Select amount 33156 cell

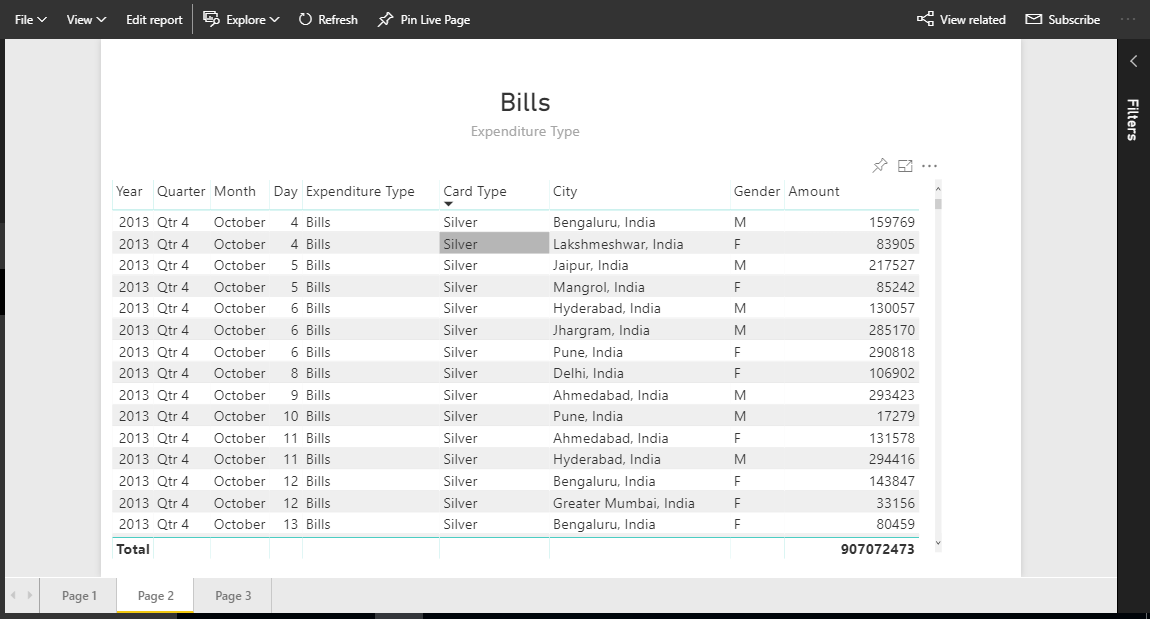point(851,503)
